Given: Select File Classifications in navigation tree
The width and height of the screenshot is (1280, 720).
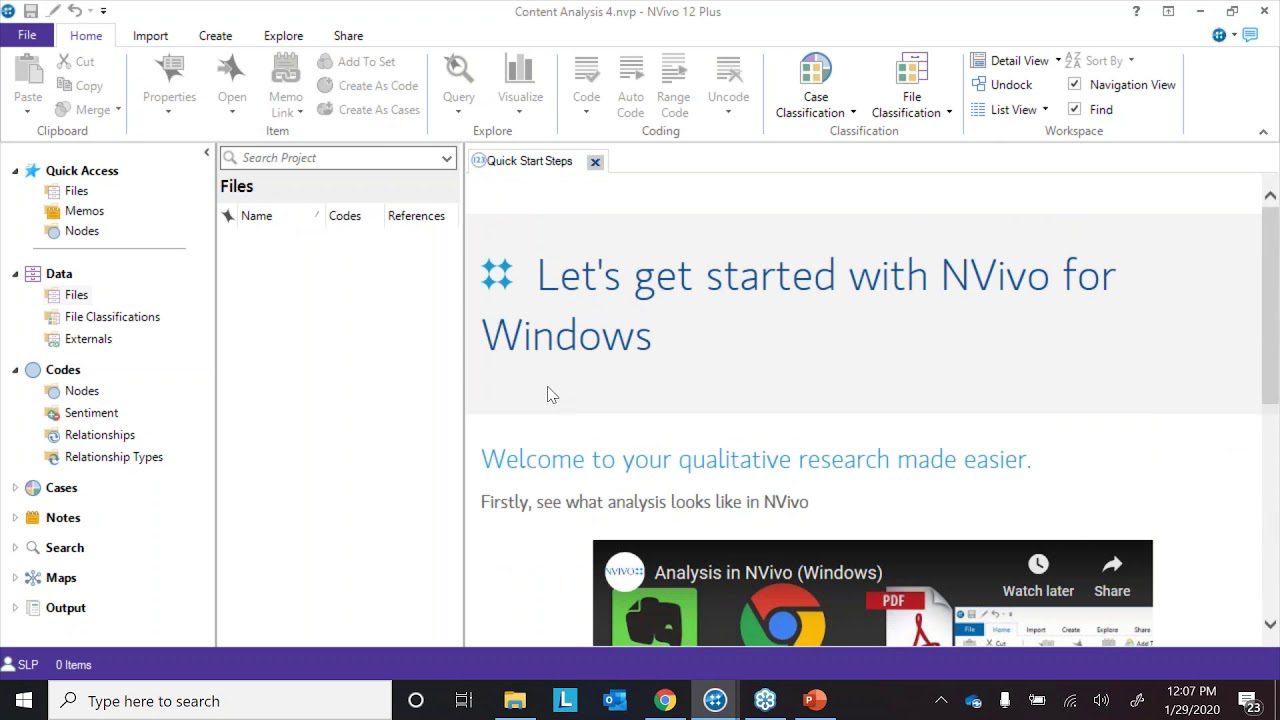Looking at the screenshot, I should (112, 317).
